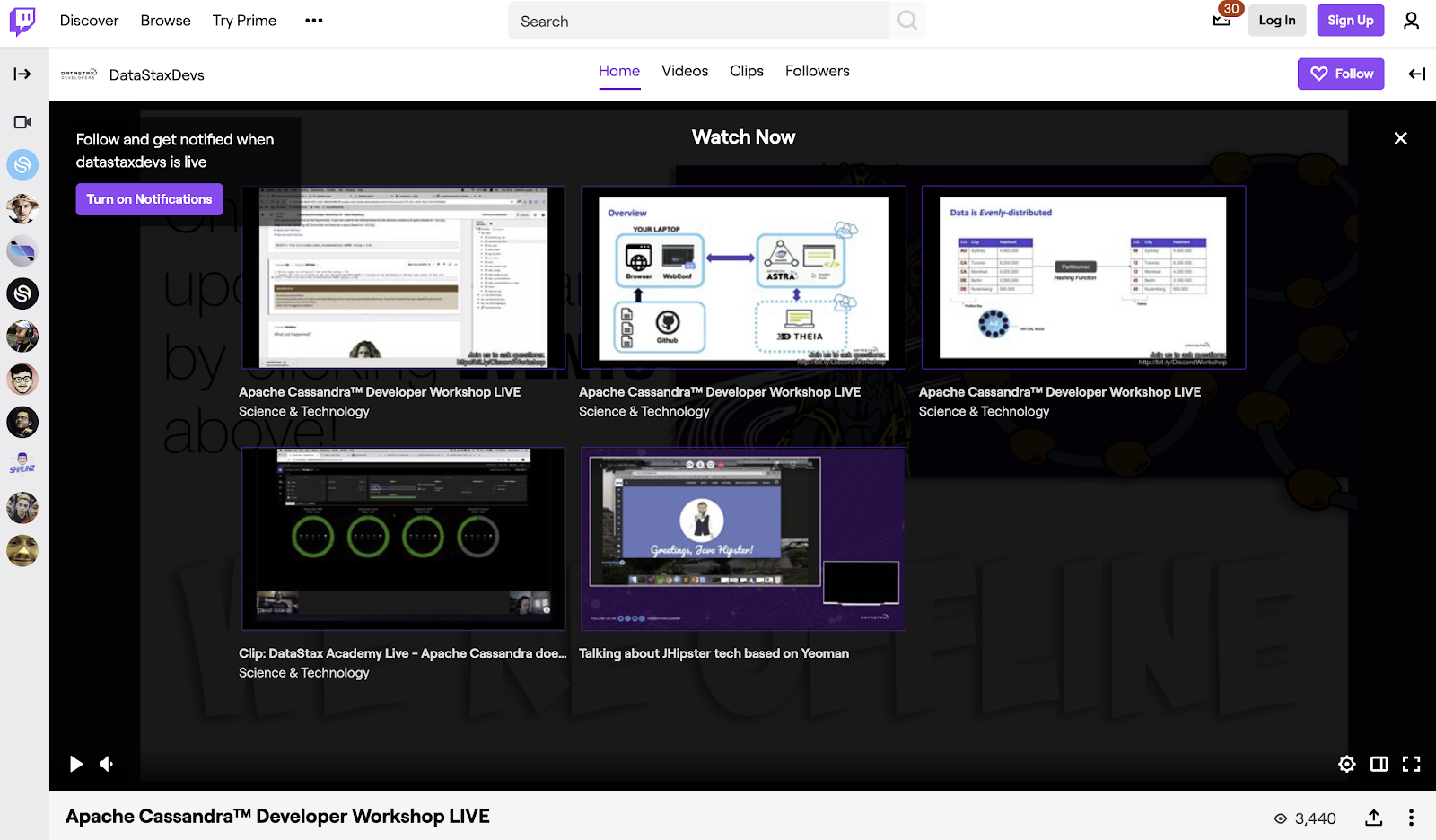The height and width of the screenshot is (840, 1436).
Task: Open the JHipster Yeoman video thumbnail
Action: tap(743, 538)
